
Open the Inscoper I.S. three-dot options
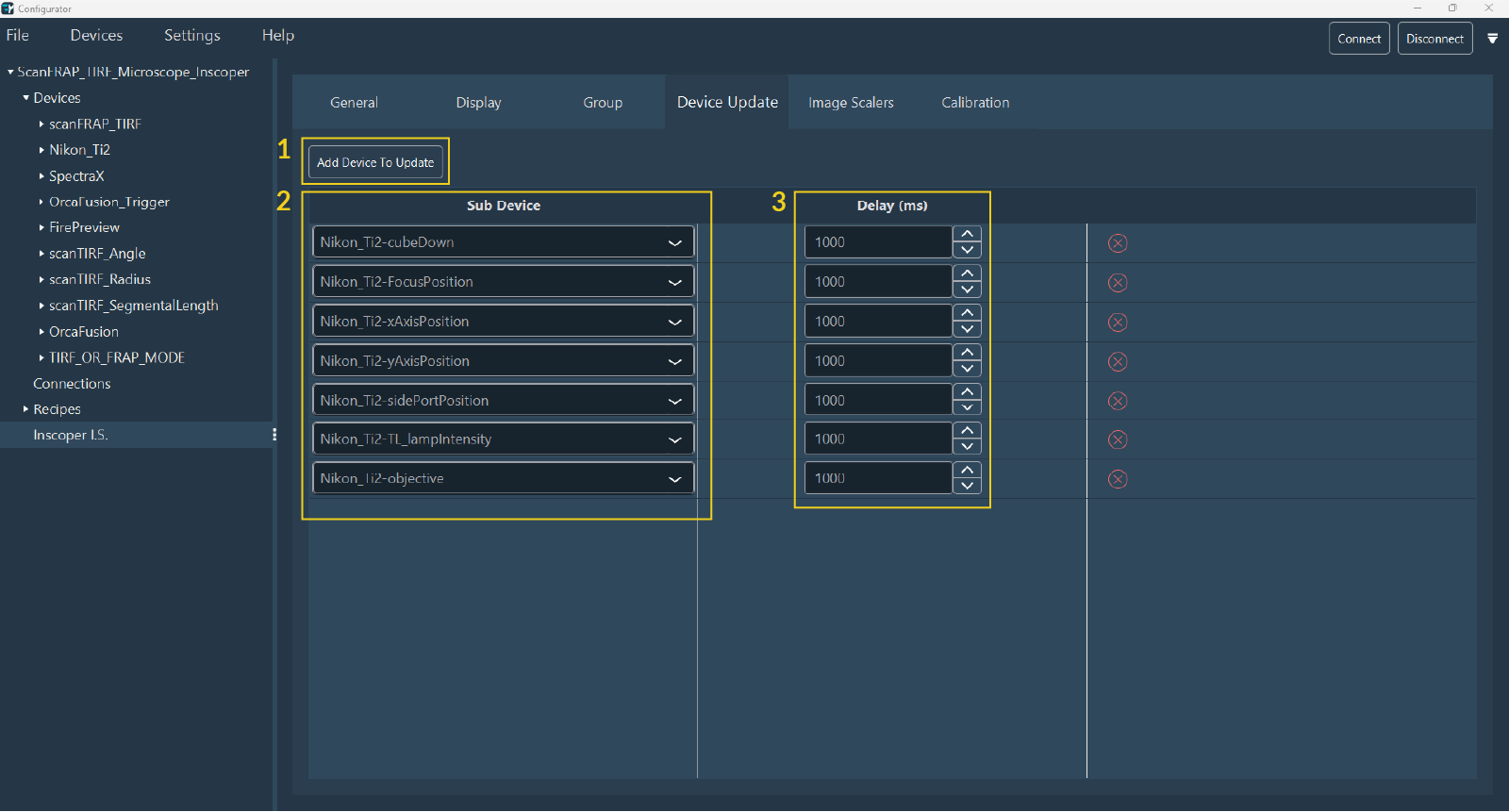pos(274,435)
